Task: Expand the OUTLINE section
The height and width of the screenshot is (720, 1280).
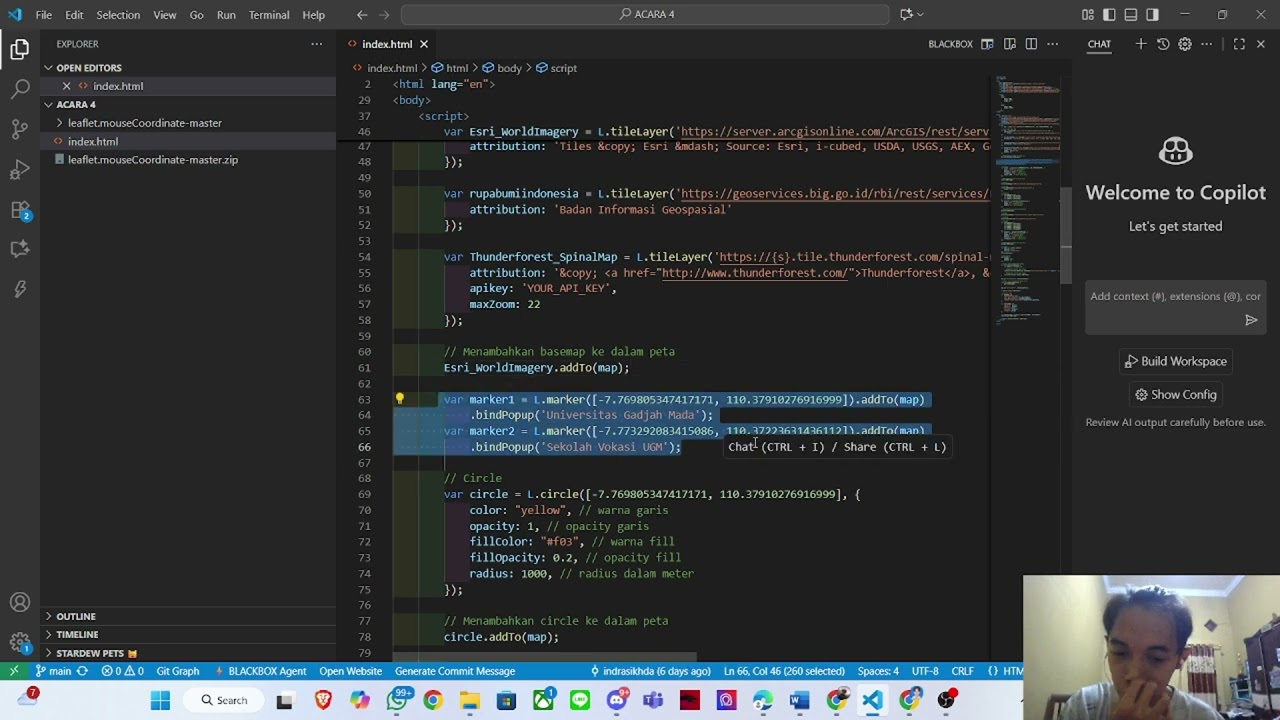Action: coord(76,616)
